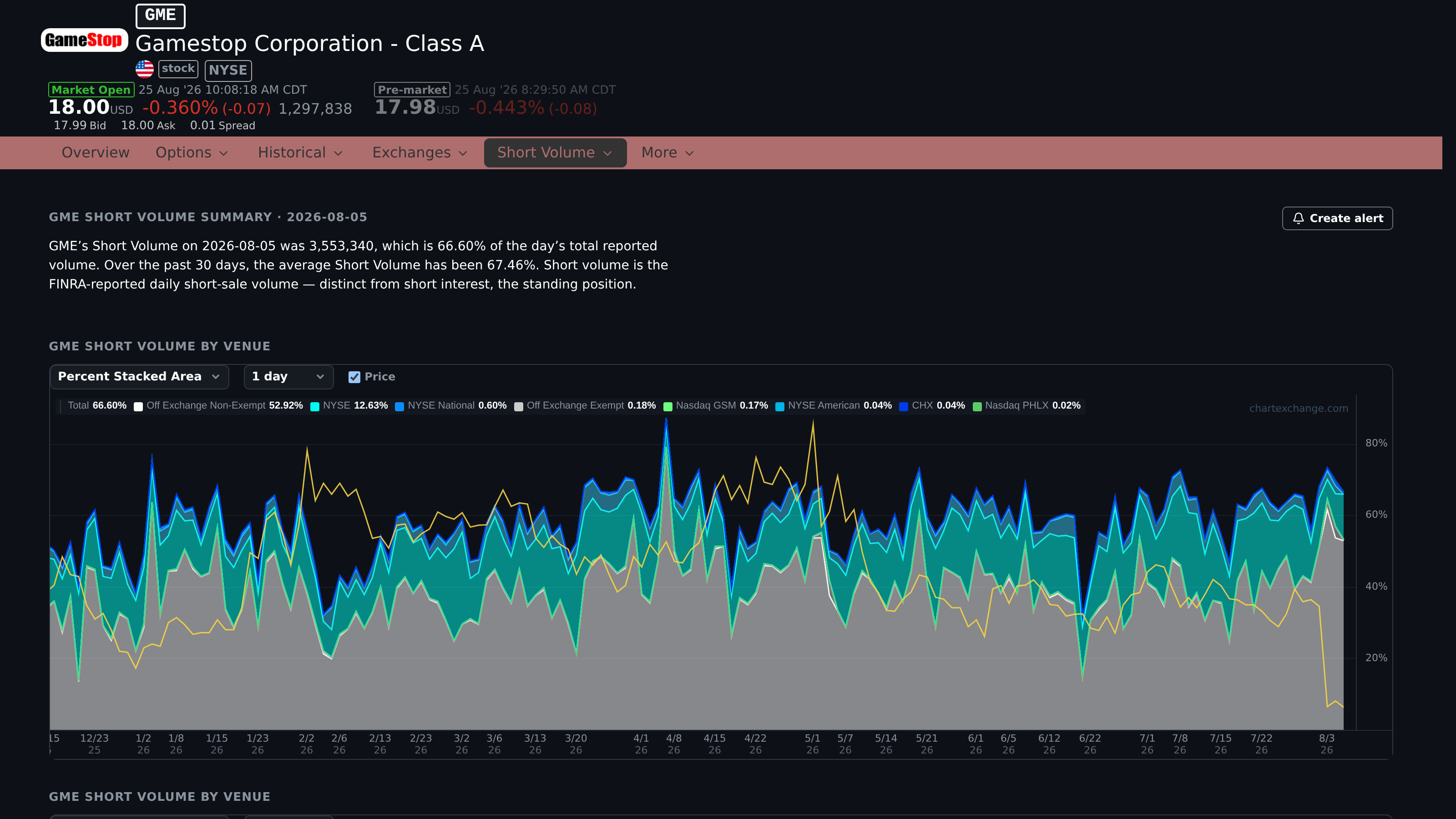
Task: Click the Market Open status label
Action: tap(91, 90)
